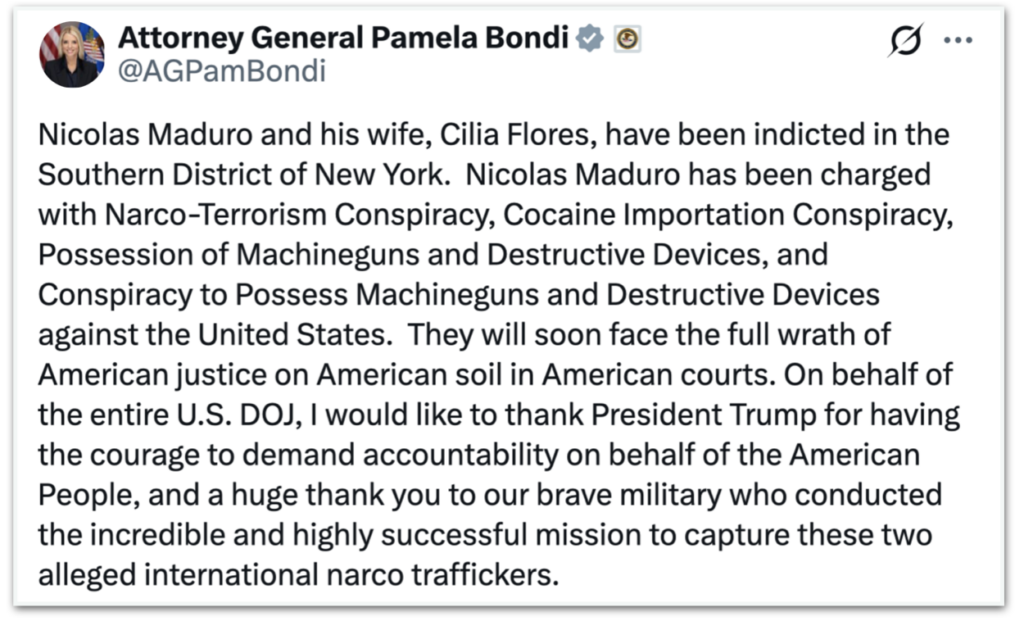The width and height of the screenshot is (1024, 621).
Task: Click the Grok icon on the post
Action: [x=906, y=40]
